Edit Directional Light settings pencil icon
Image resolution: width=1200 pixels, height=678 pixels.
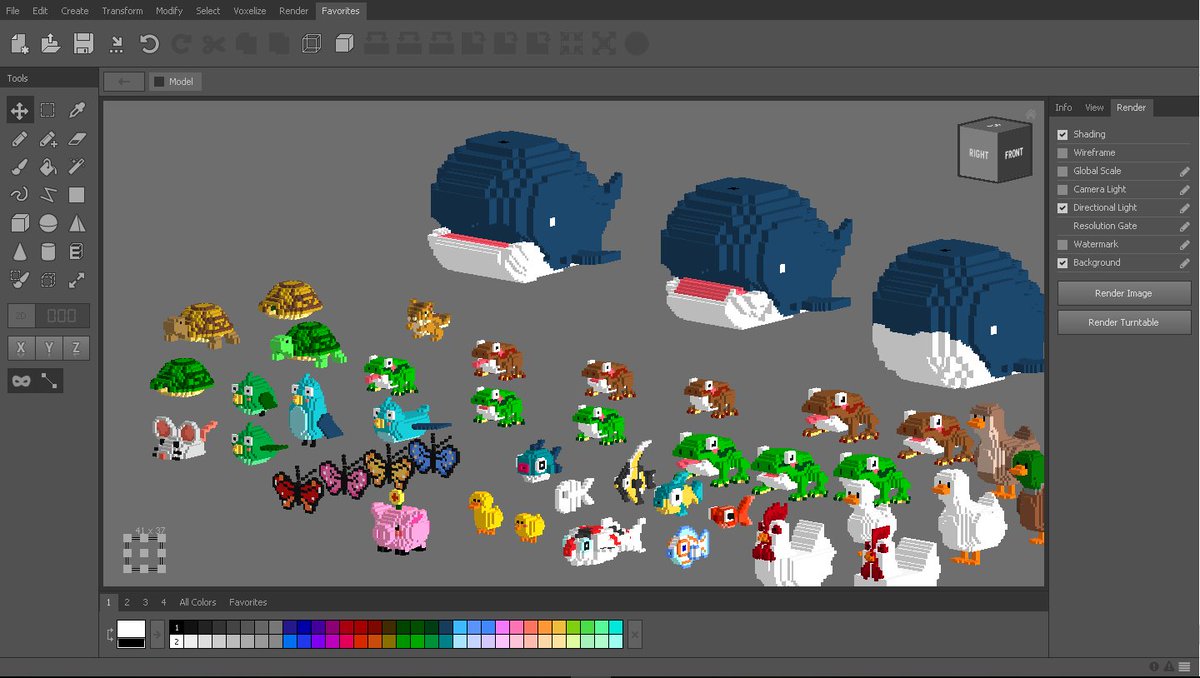click(1184, 208)
